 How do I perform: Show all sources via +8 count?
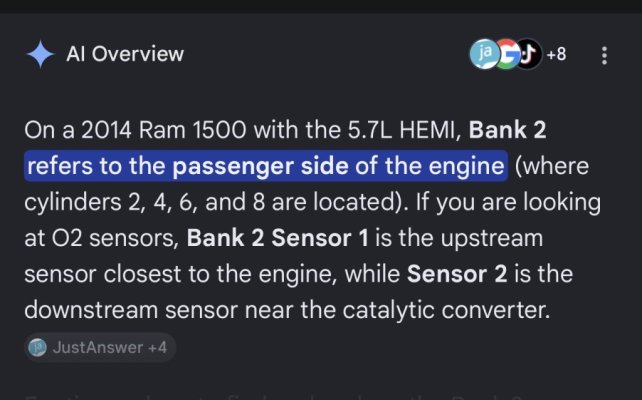pyautogui.click(x=556, y=54)
